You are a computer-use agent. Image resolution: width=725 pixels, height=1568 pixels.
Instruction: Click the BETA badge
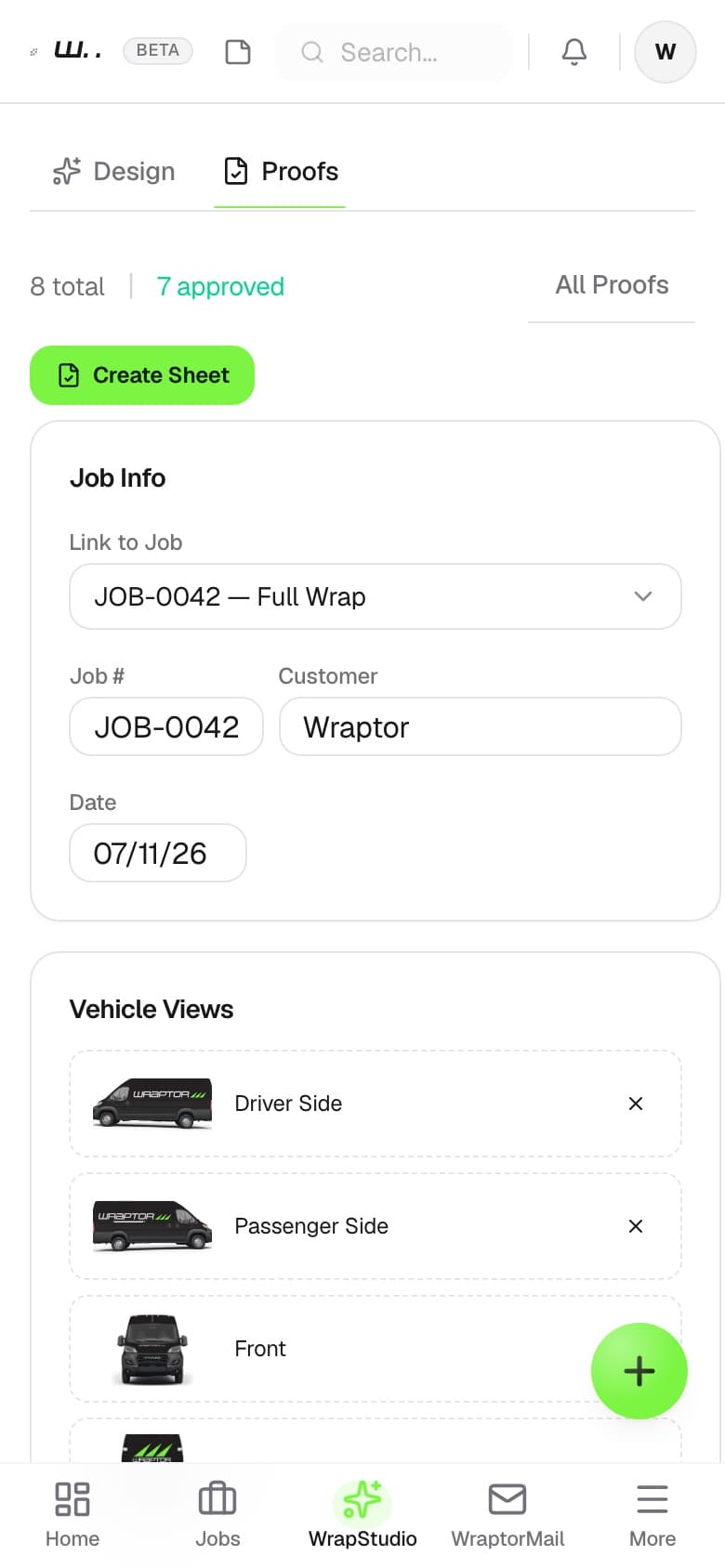tap(158, 50)
